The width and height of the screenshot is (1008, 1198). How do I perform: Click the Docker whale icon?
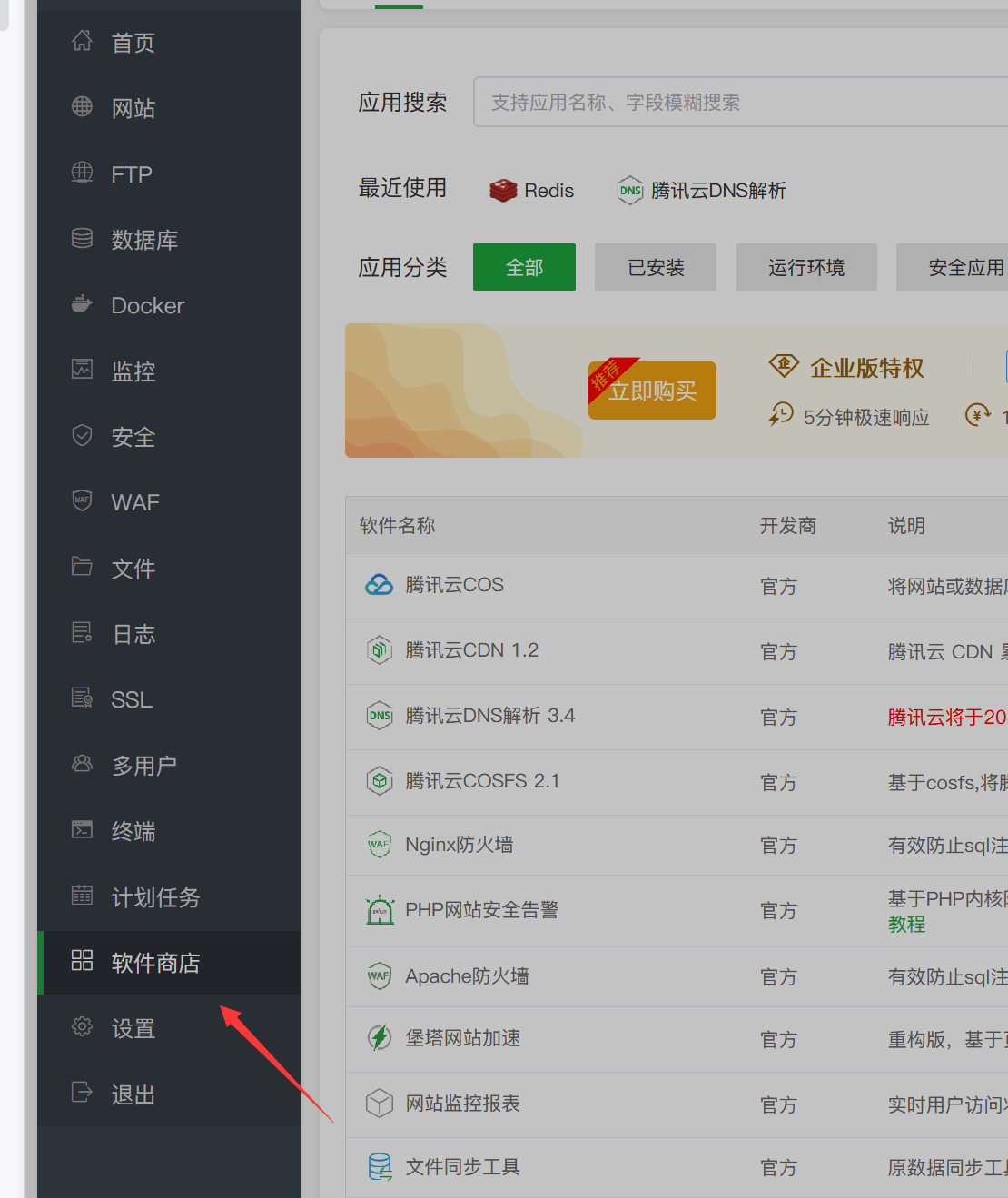click(x=82, y=304)
